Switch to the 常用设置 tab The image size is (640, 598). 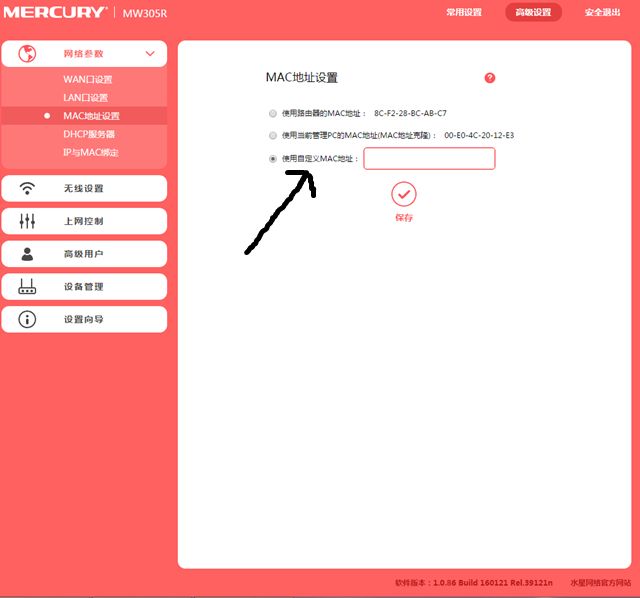(x=464, y=12)
